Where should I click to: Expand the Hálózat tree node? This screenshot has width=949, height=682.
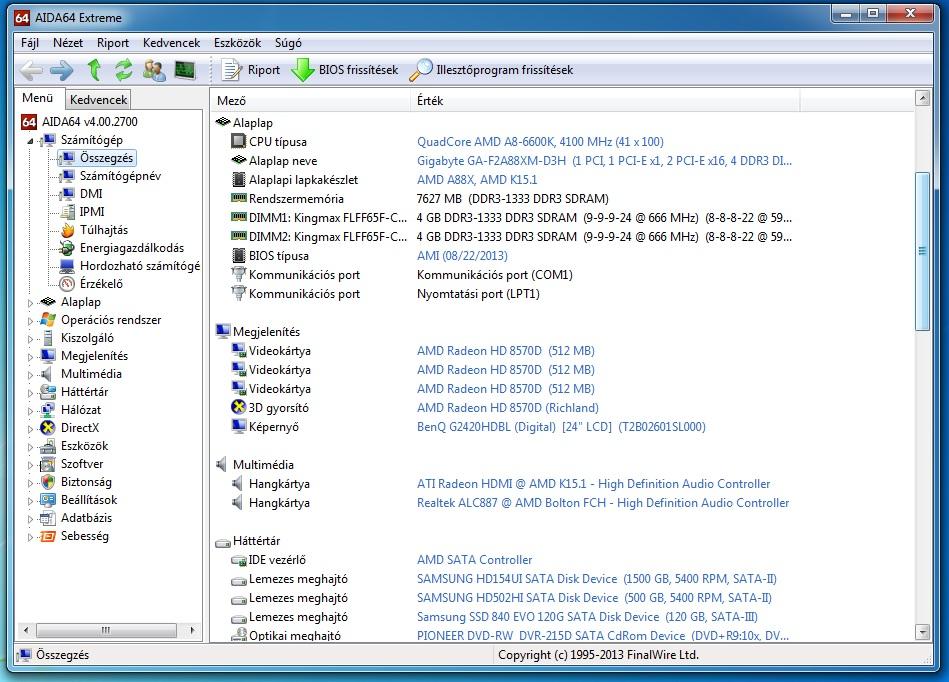coord(30,411)
